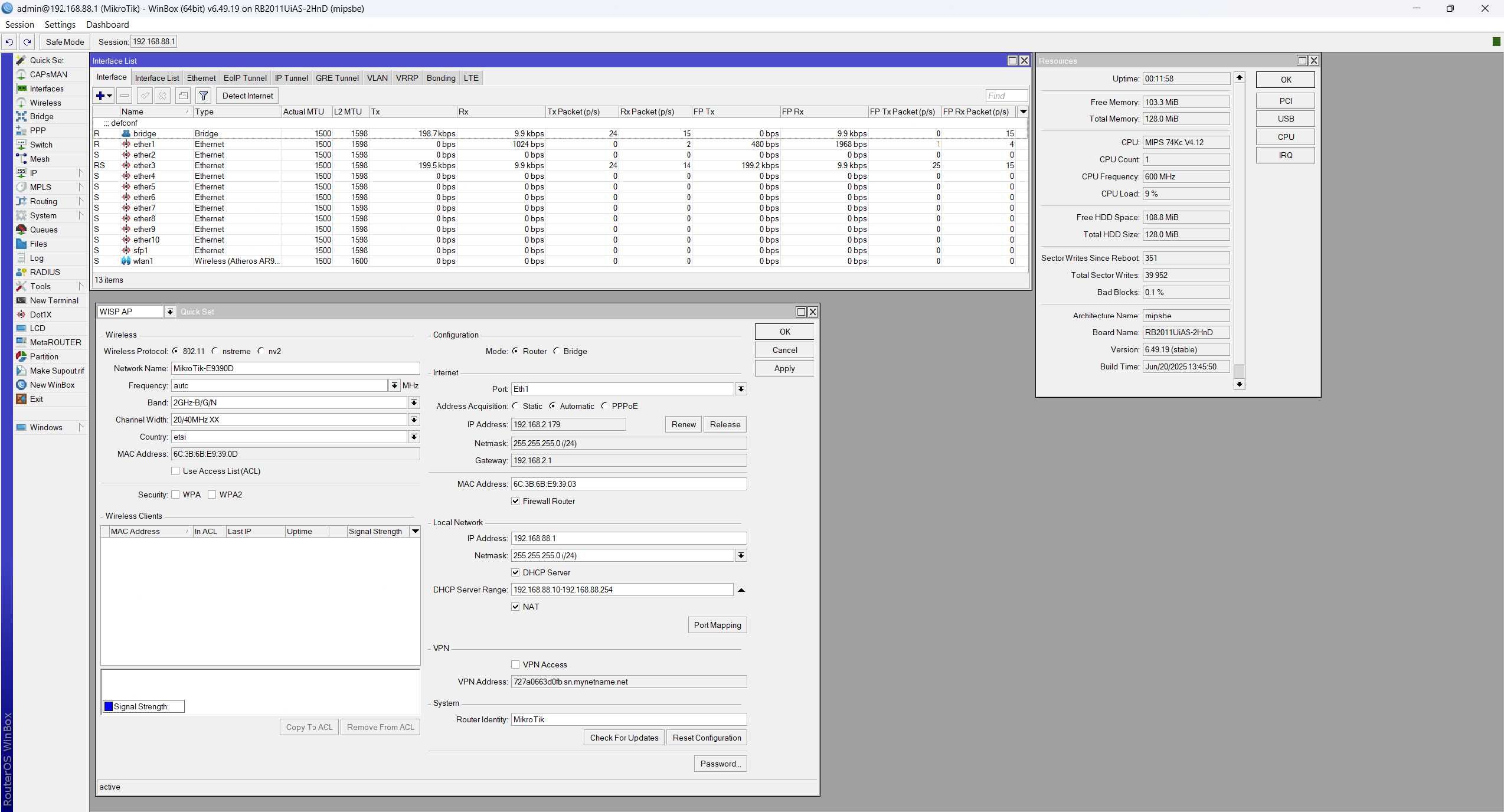Select nstreme wireless protocol
This screenshot has width=1504, height=812.
pyautogui.click(x=215, y=351)
